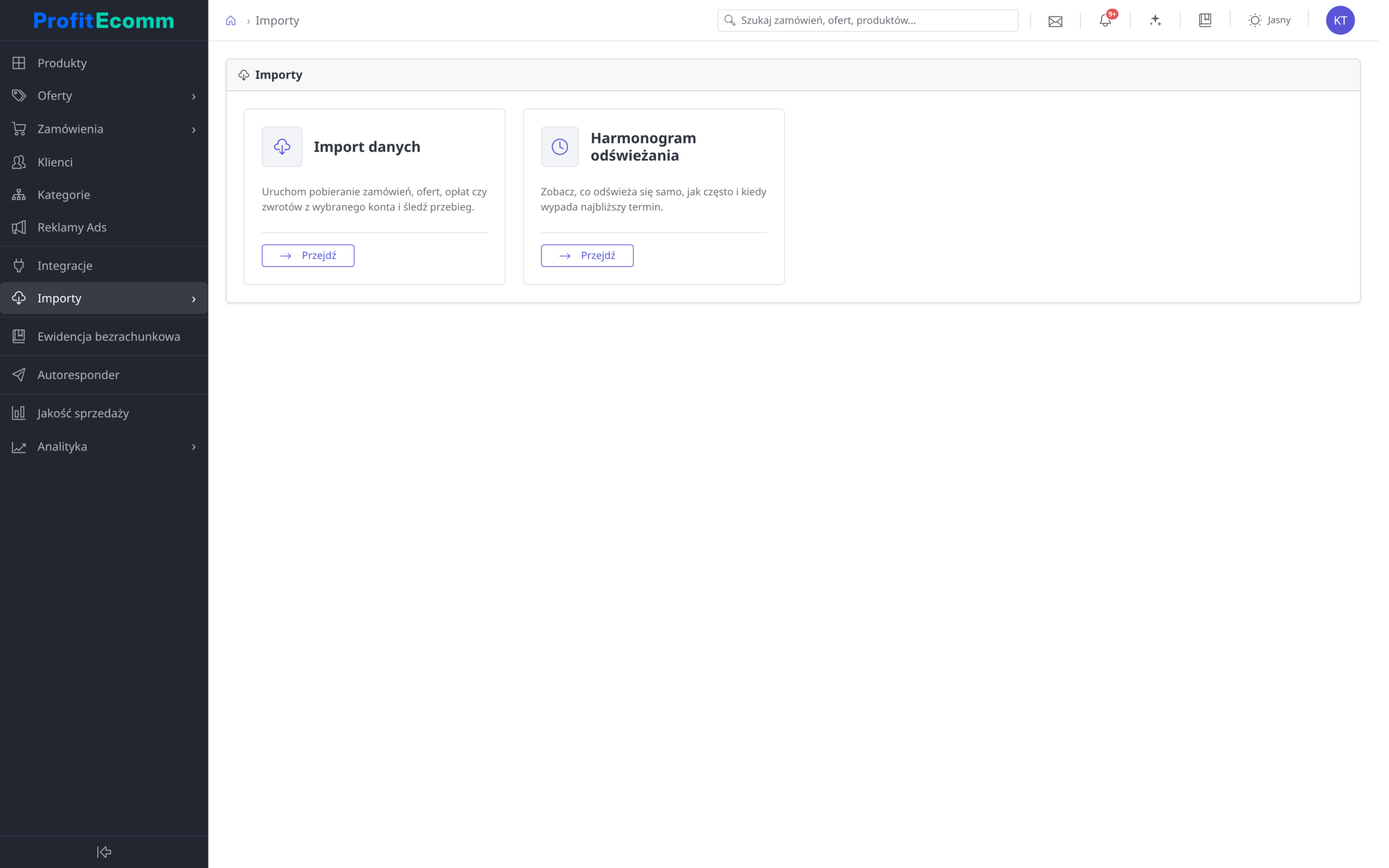
Task: Click the AI sparkle icon in header
Action: click(1155, 21)
